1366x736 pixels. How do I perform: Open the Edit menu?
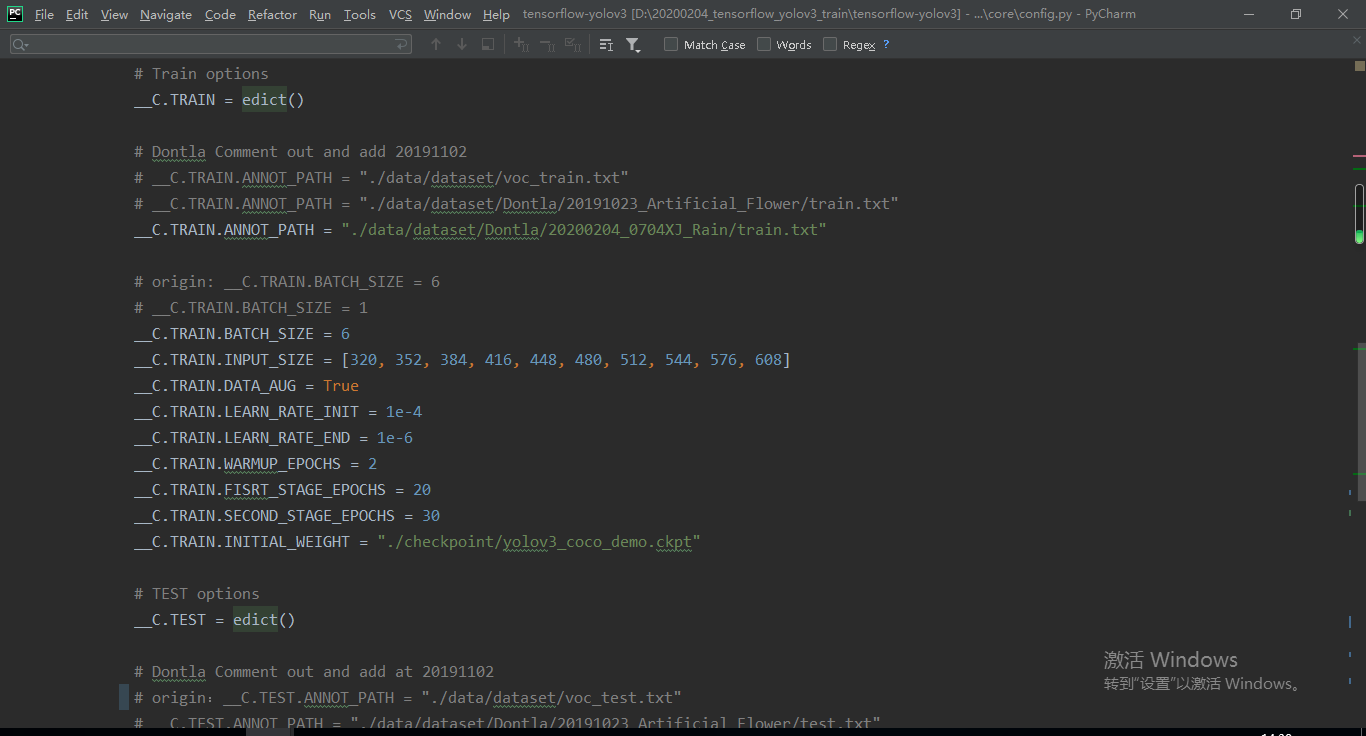[77, 14]
